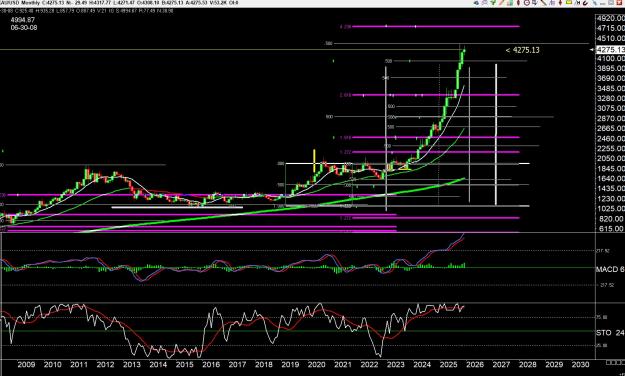This screenshot has width=625, height=376.
Task: Click the '< 4275.13' price label on the chart
Action: click(x=523, y=50)
